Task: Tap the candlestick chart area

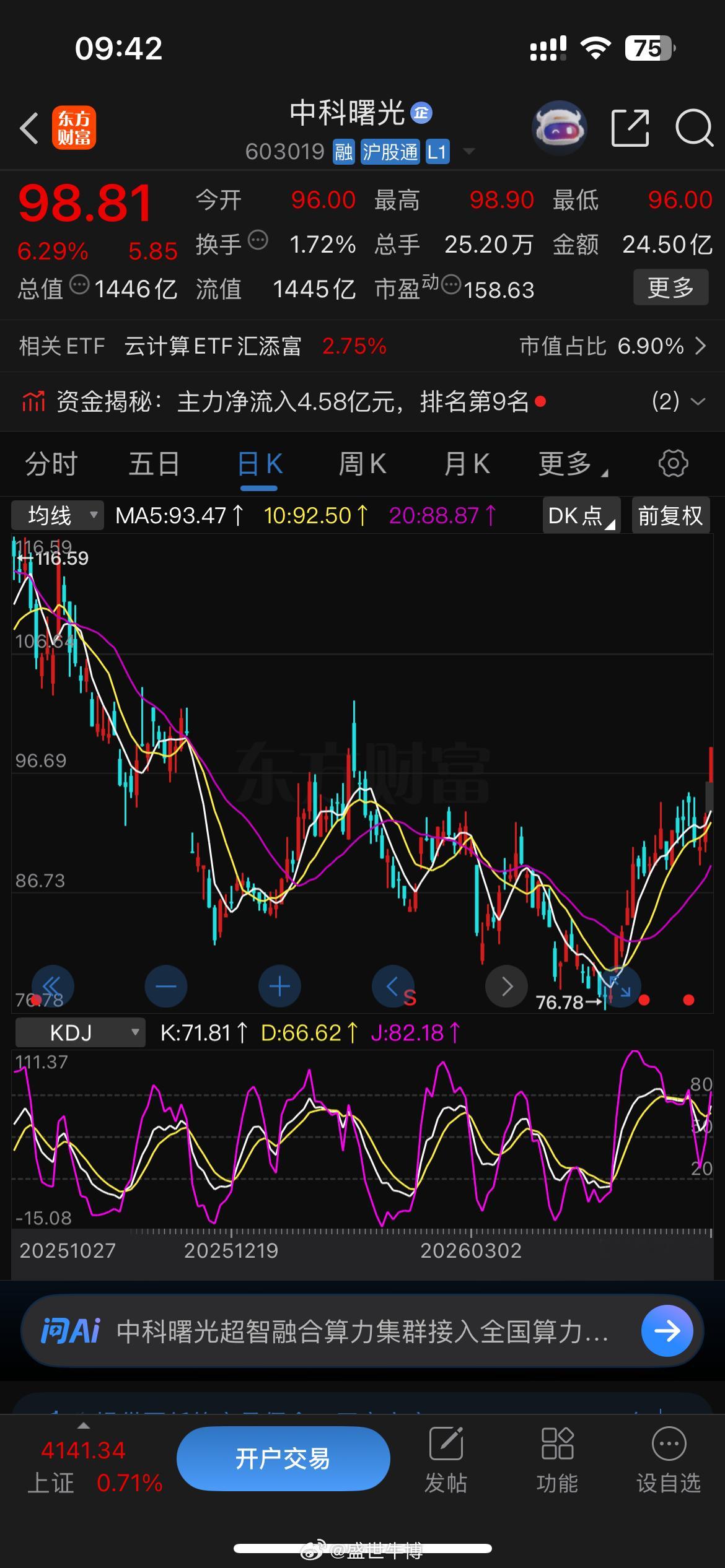Action: (x=362, y=774)
